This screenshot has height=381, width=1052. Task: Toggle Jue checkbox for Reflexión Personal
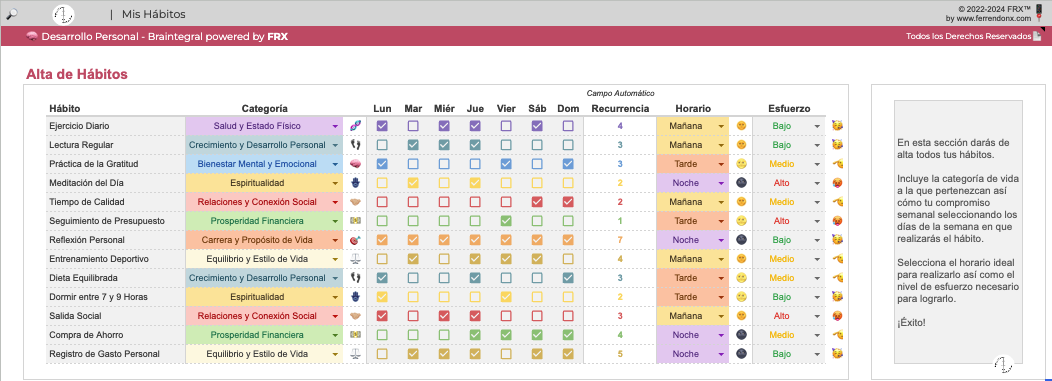click(x=475, y=239)
